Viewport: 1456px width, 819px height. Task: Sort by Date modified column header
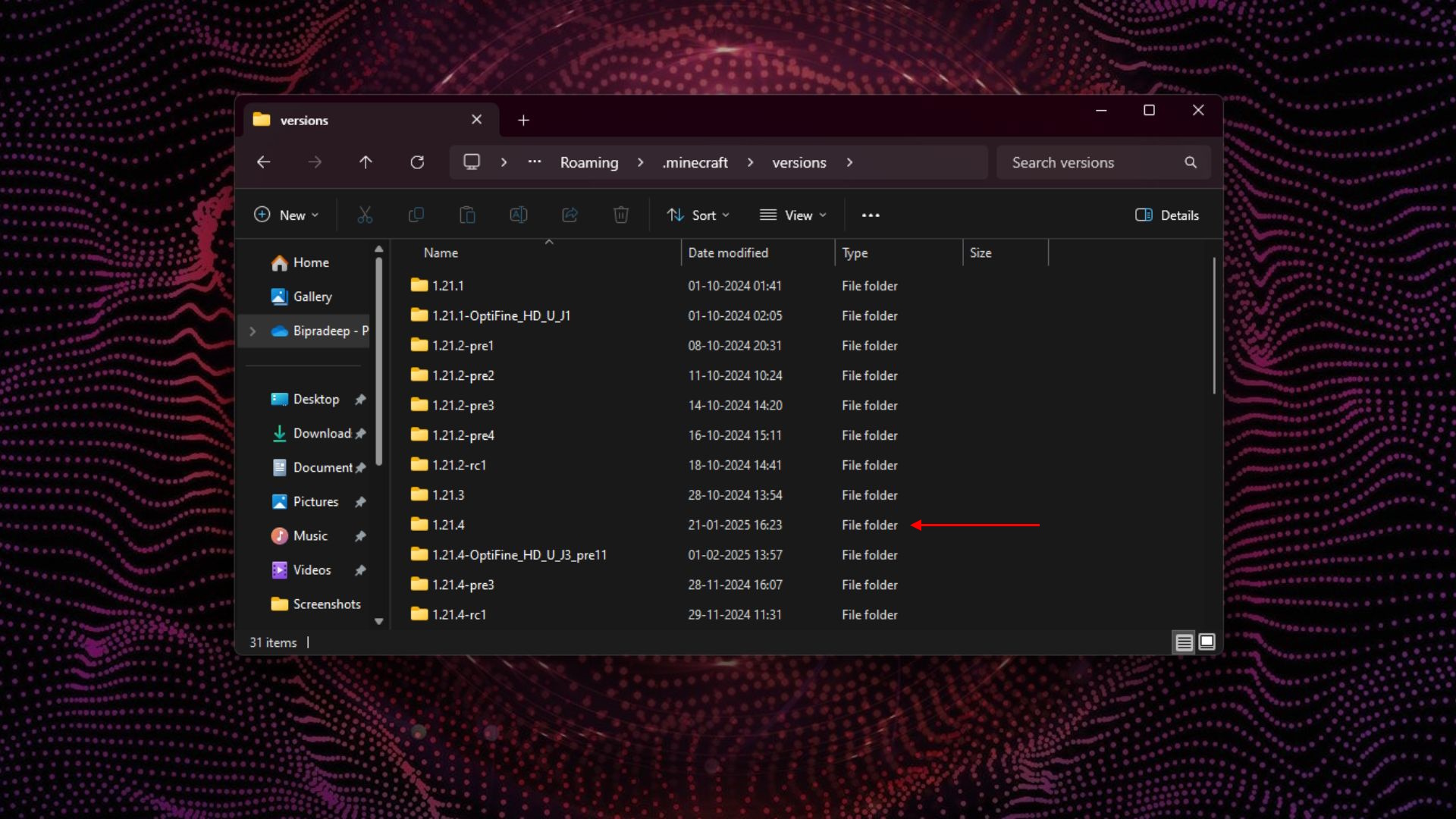point(728,253)
